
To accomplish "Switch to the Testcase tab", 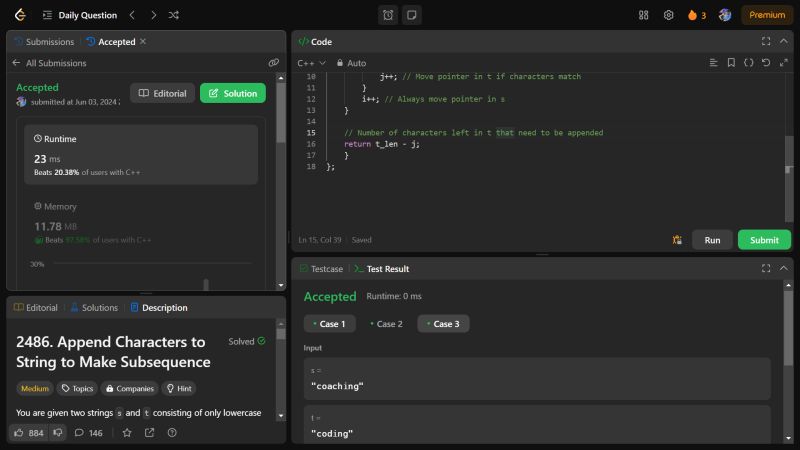I will click(321, 269).
